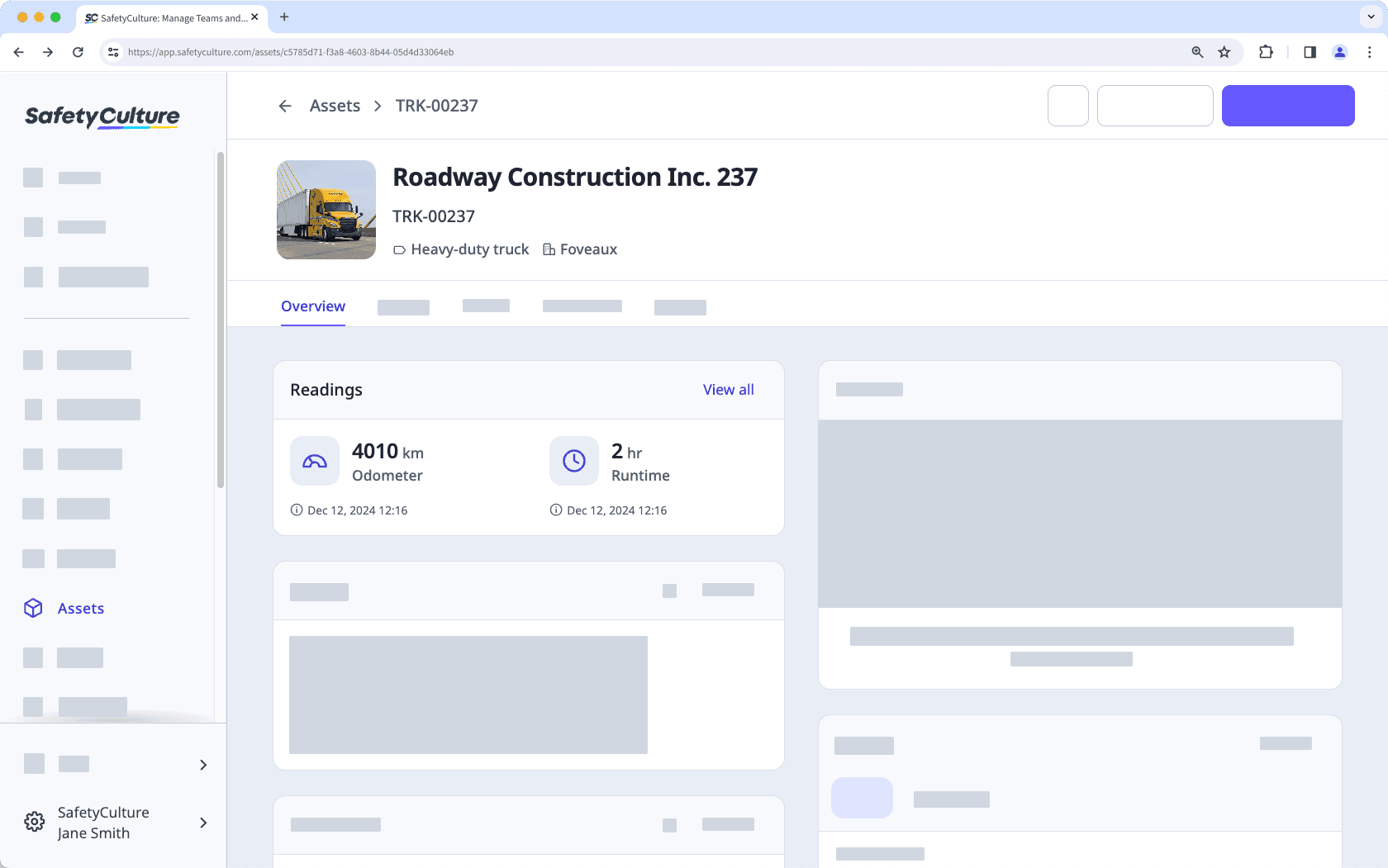1388x868 pixels.
Task: Go to Assets in the breadcrumb
Action: [x=335, y=106]
